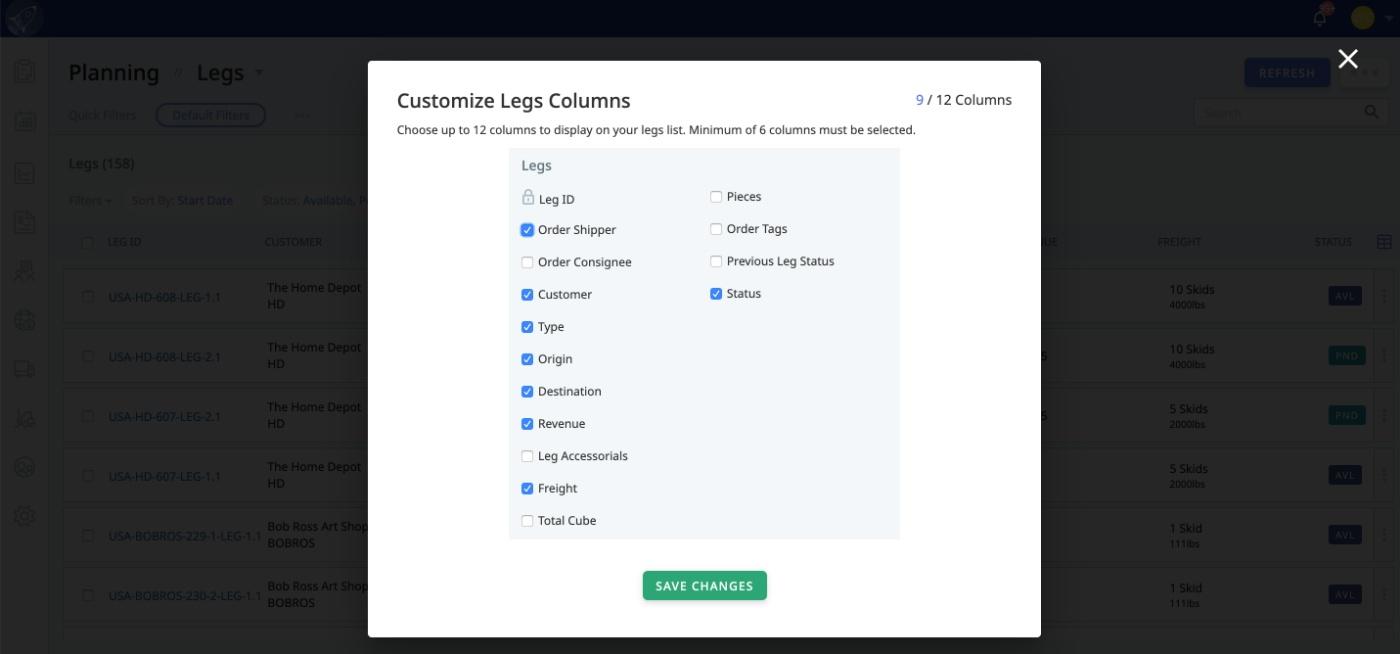Click the 'Customize Legs Columns' dialog title
This screenshot has width=1400, height=654.
[513, 101]
